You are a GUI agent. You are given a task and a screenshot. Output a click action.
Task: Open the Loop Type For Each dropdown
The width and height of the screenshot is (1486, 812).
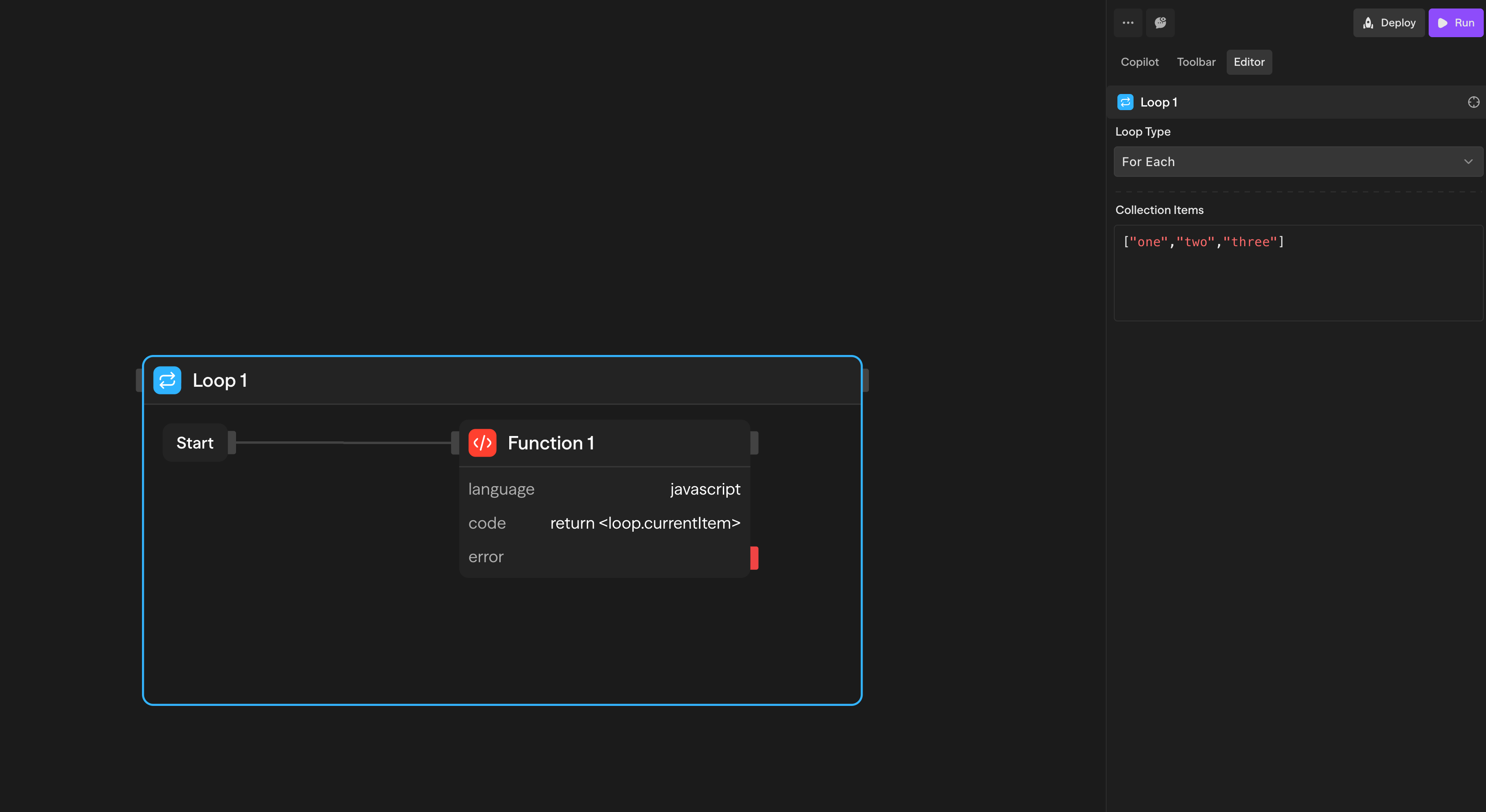1297,162
